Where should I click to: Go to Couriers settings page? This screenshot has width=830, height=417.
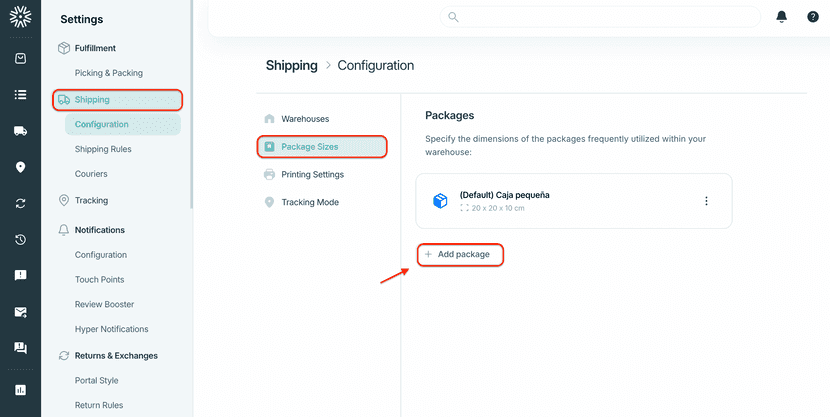91,174
